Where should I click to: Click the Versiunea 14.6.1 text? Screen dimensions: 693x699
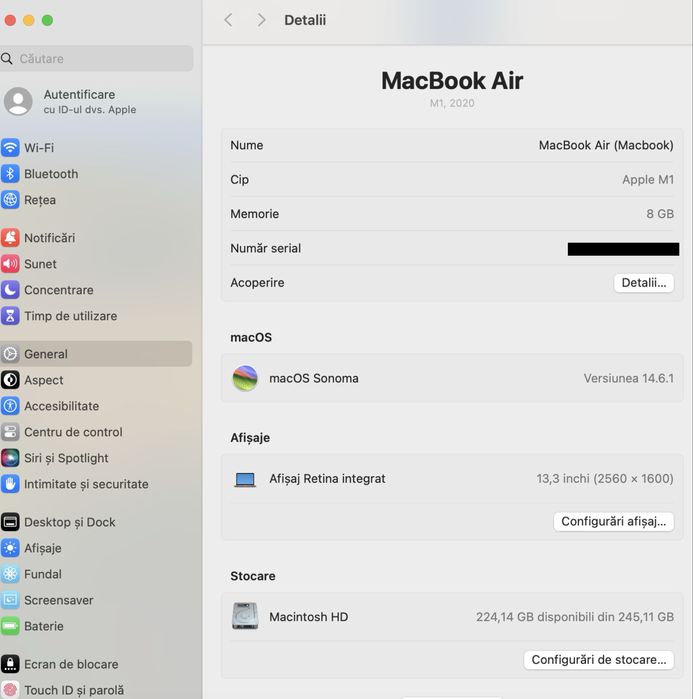coord(629,378)
